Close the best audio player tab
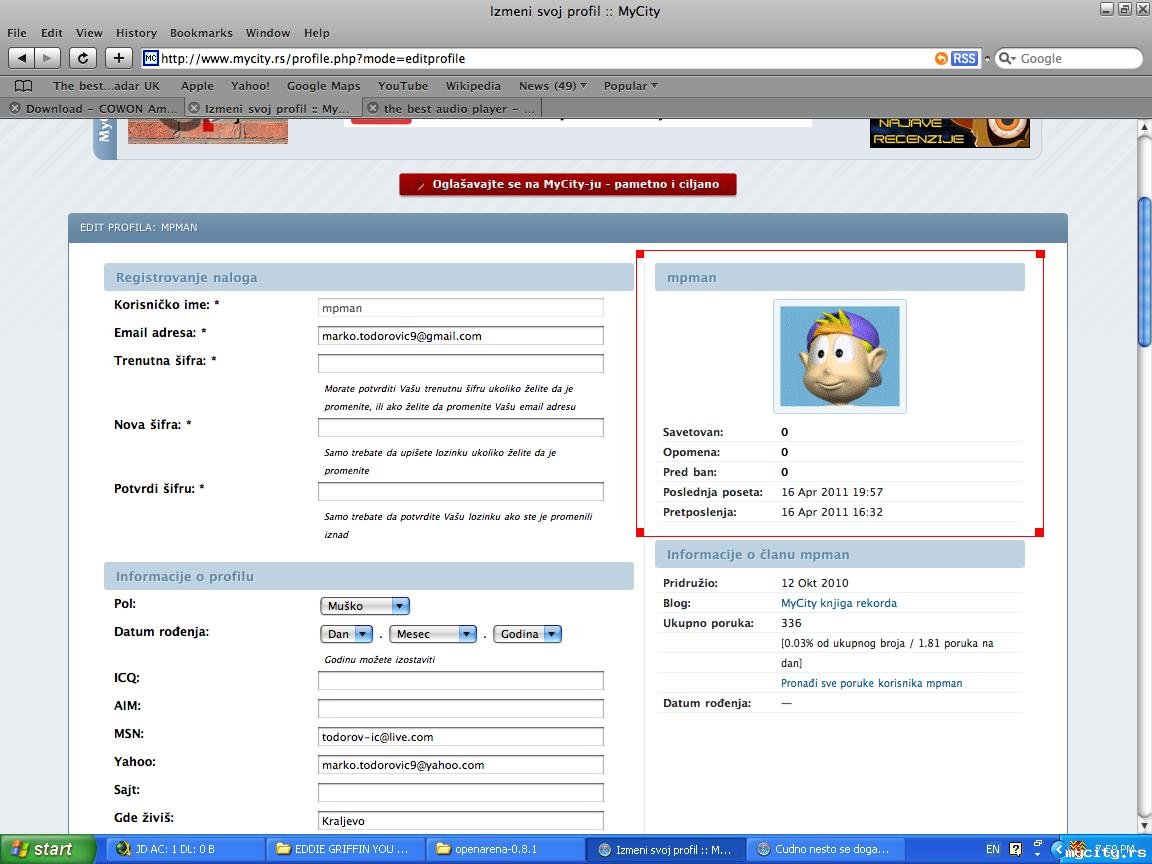The height and width of the screenshot is (864, 1152). (x=372, y=108)
